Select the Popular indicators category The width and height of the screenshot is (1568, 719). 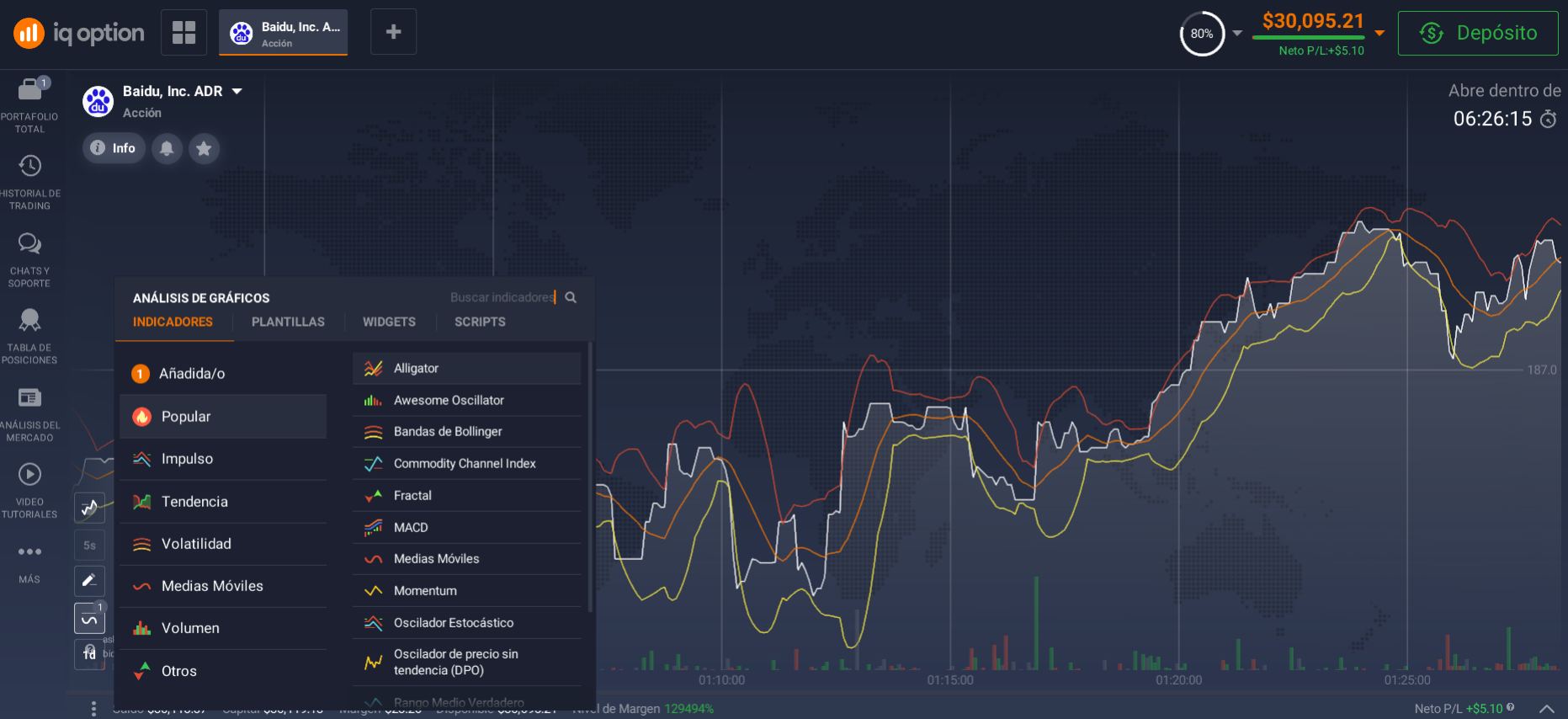pyautogui.click(x=223, y=417)
